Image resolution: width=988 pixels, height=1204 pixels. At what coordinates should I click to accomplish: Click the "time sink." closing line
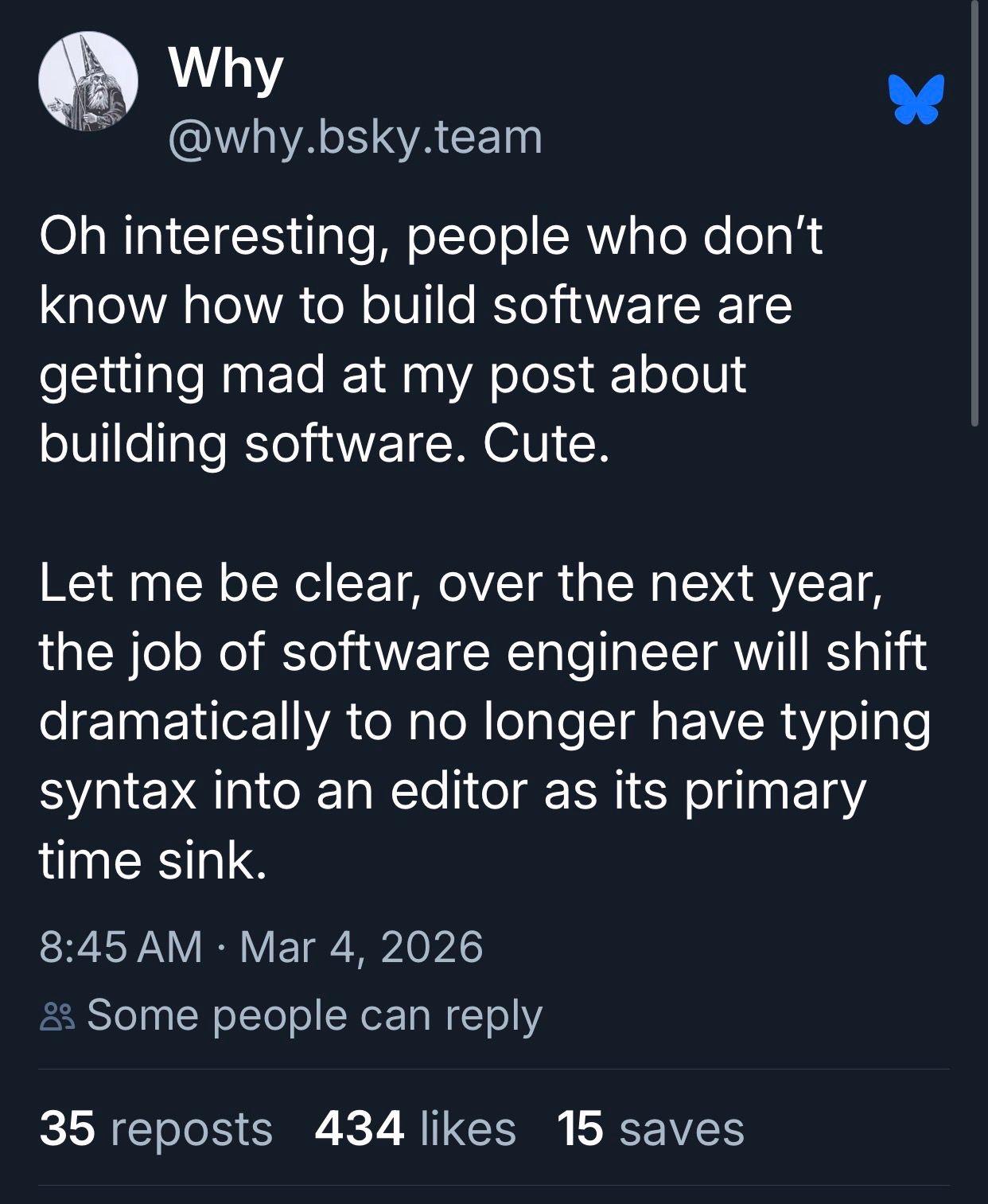[x=153, y=860]
